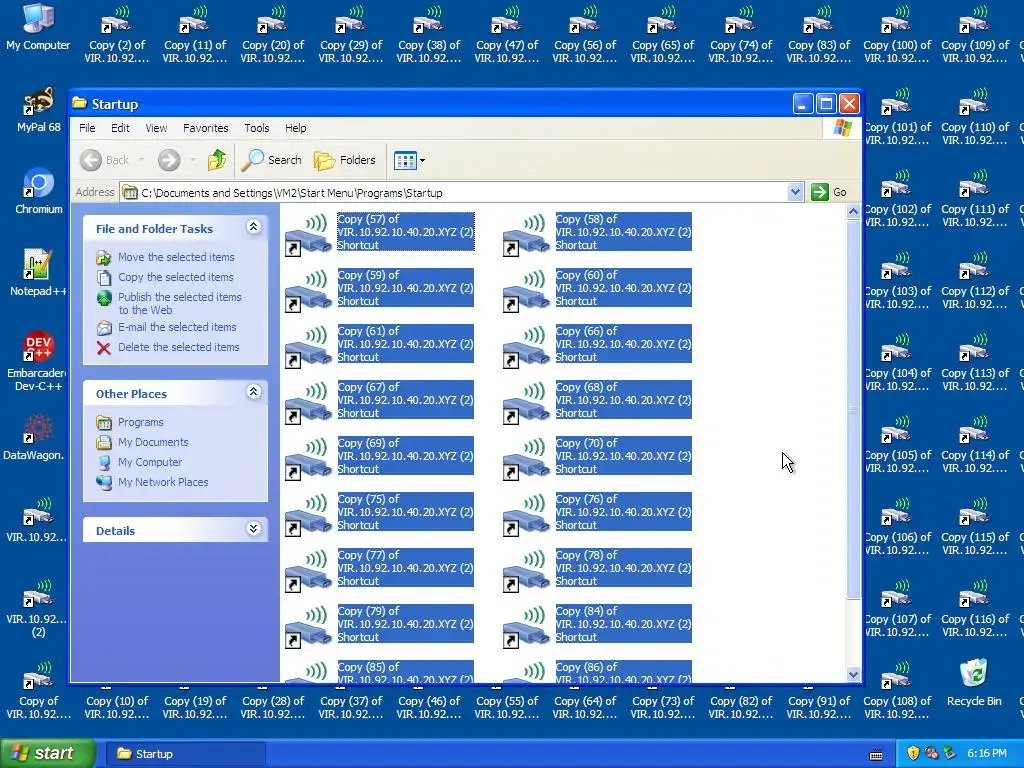Select Copy (70) shortcut icon in Startup folder
Screen dimensions: 1024x768
click(526, 458)
